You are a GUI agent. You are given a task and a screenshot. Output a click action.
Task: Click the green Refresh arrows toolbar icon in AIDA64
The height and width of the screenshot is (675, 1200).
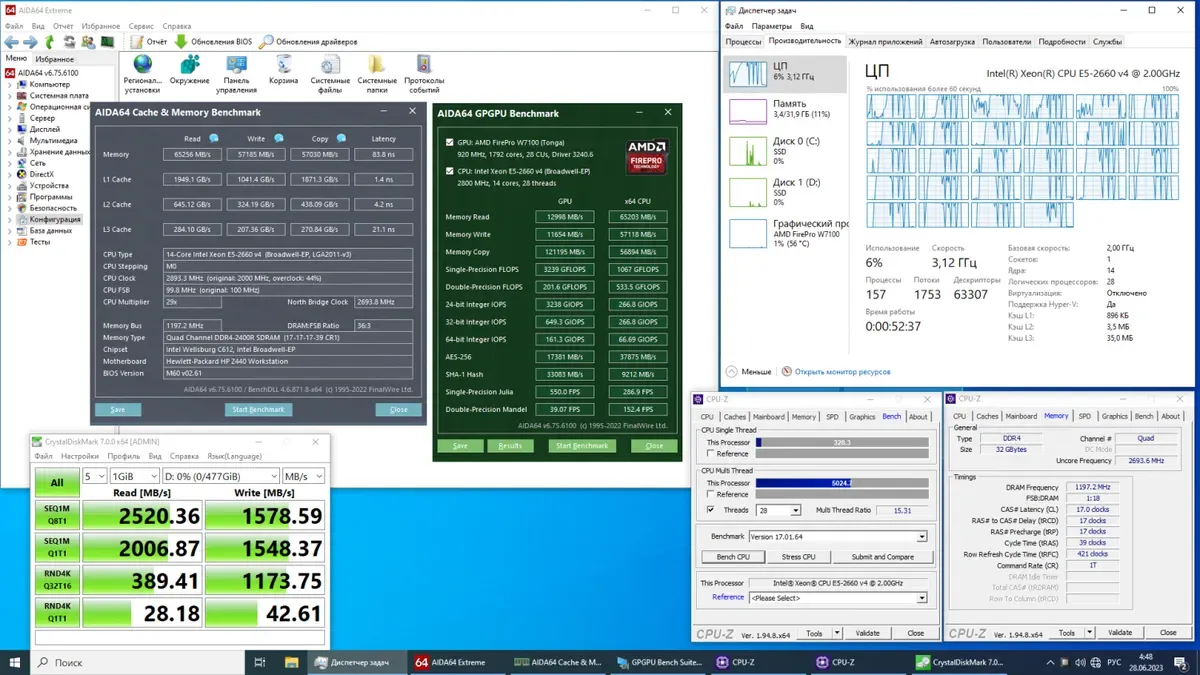[x=69, y=42]
